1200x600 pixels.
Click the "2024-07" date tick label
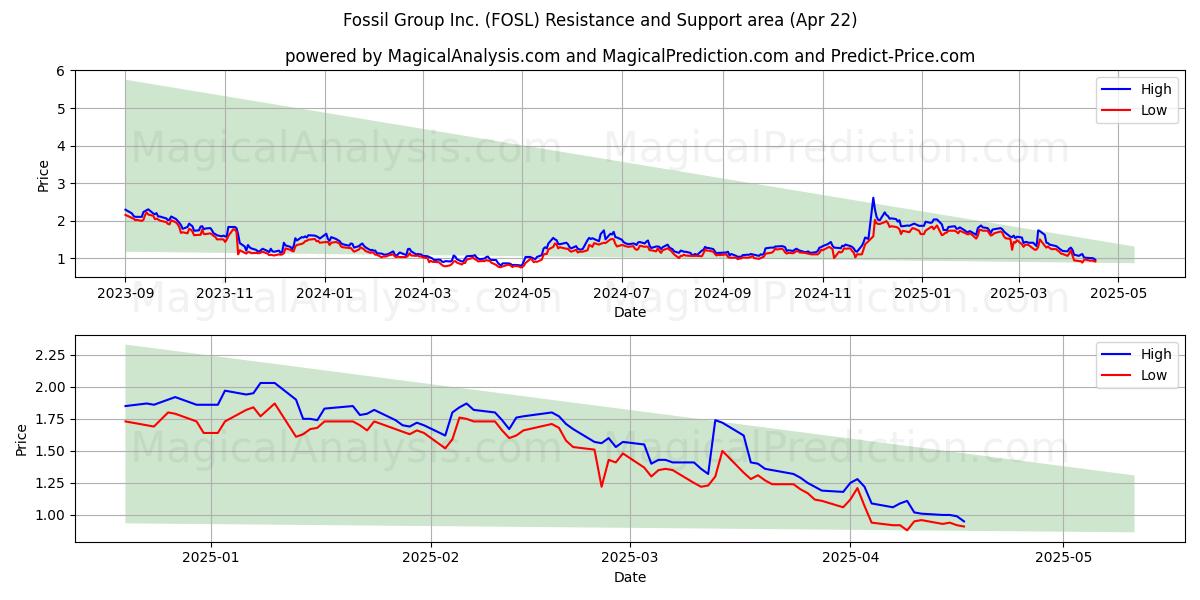click(622, 293)
